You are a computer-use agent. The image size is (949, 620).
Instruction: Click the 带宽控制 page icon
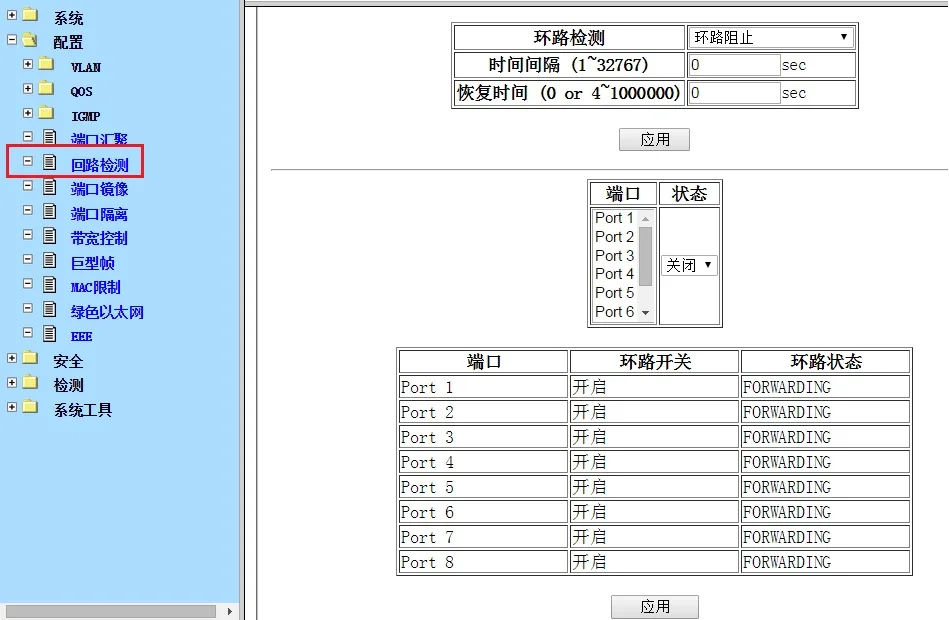tap(50, 235)
